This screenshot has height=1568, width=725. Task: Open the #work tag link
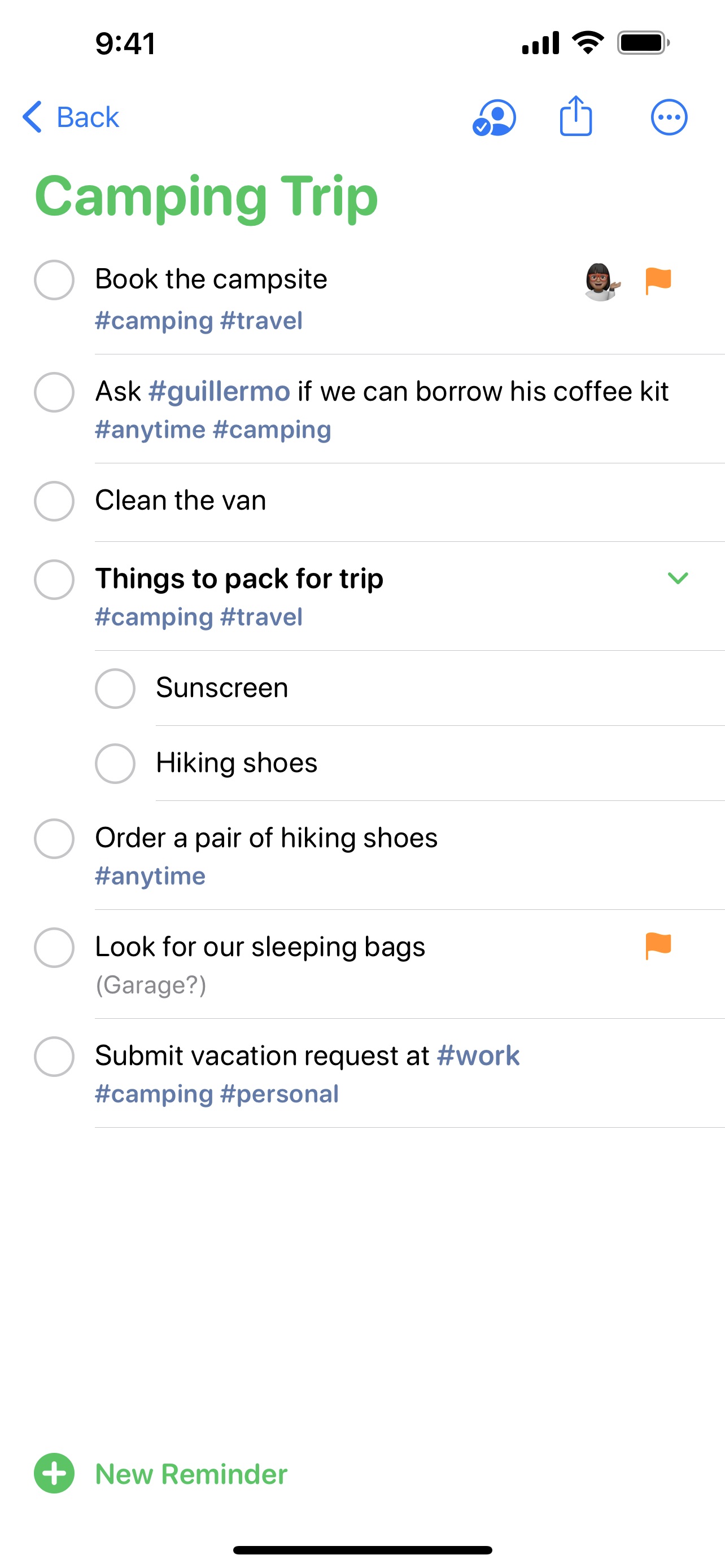(478, 1055)
